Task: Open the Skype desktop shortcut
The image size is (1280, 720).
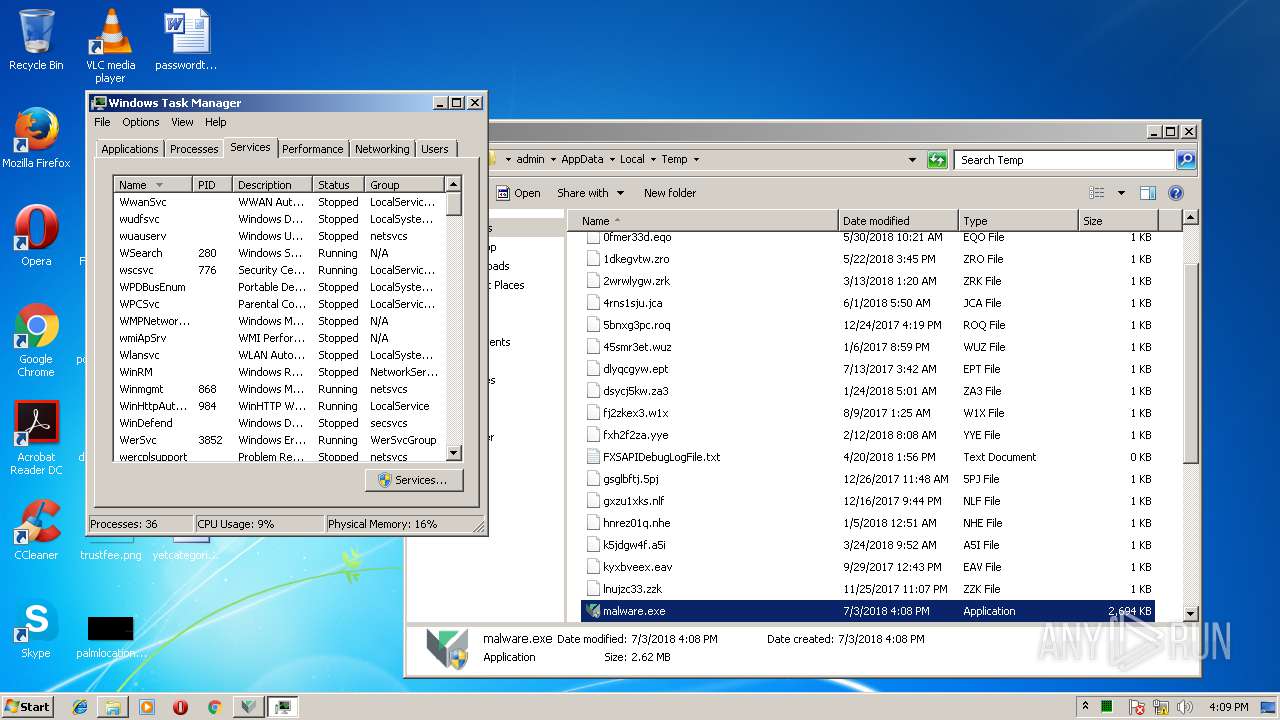Action: pos(36,628)
